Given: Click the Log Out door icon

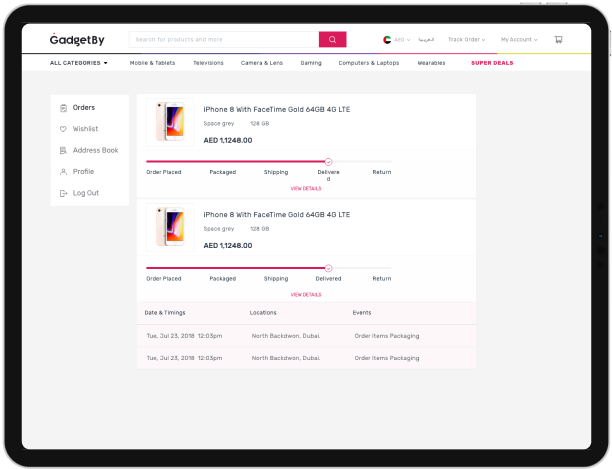Looking at the screenshot, I should 63,193.
